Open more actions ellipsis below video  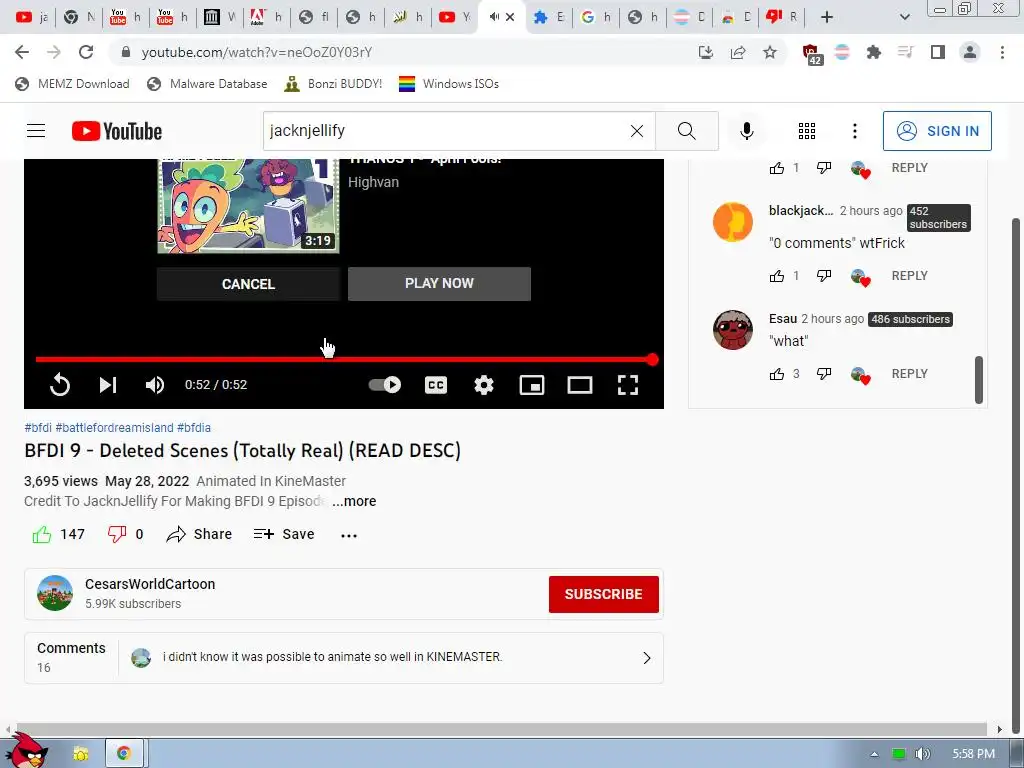point(349,536)
